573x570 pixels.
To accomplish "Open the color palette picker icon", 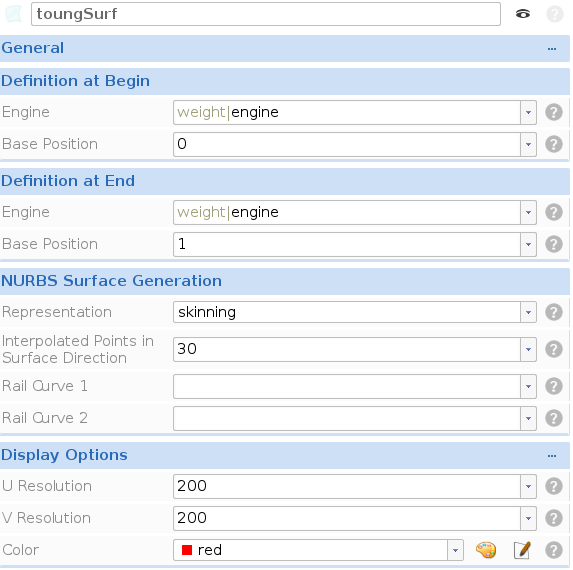I will [486, 550].
